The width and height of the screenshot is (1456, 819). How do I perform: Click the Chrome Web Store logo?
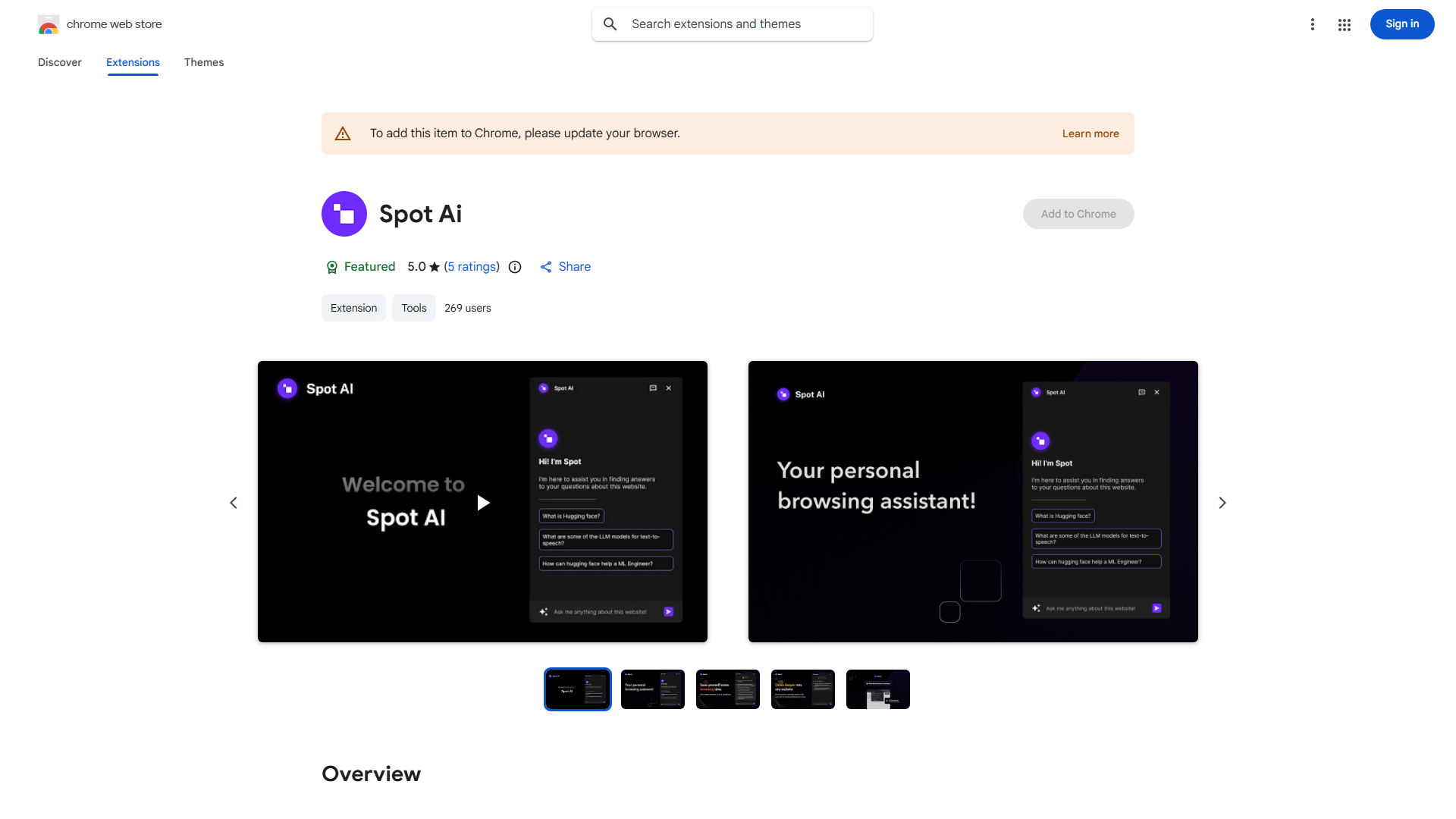point(49,24)
